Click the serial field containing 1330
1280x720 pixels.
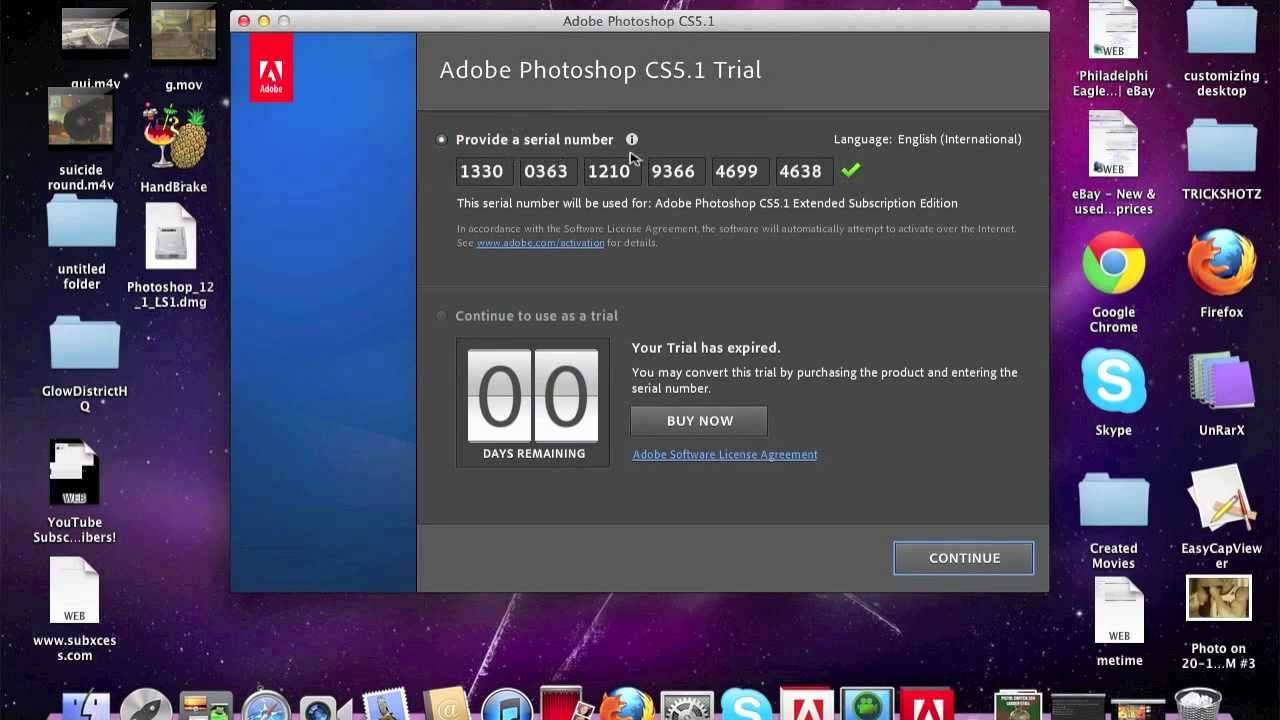[485, 171]
